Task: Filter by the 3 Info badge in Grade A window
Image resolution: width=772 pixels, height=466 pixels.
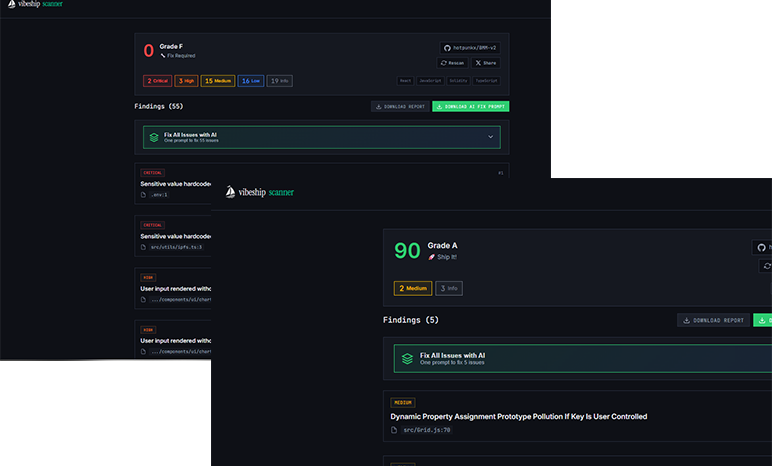Action: point(449,288)
